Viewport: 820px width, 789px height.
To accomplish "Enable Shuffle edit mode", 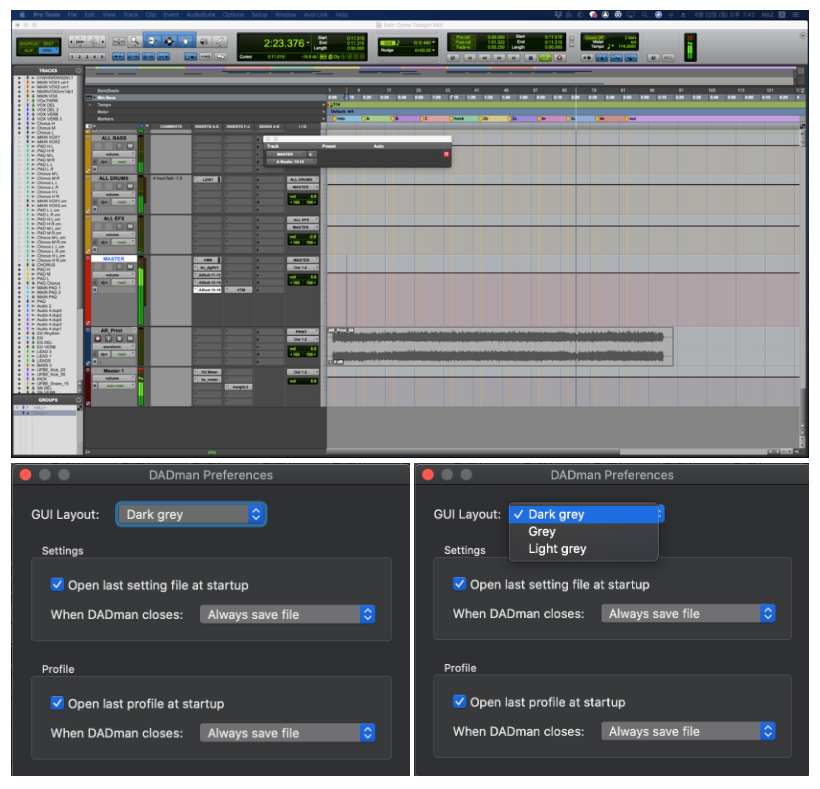I will [x=29, y=43].
